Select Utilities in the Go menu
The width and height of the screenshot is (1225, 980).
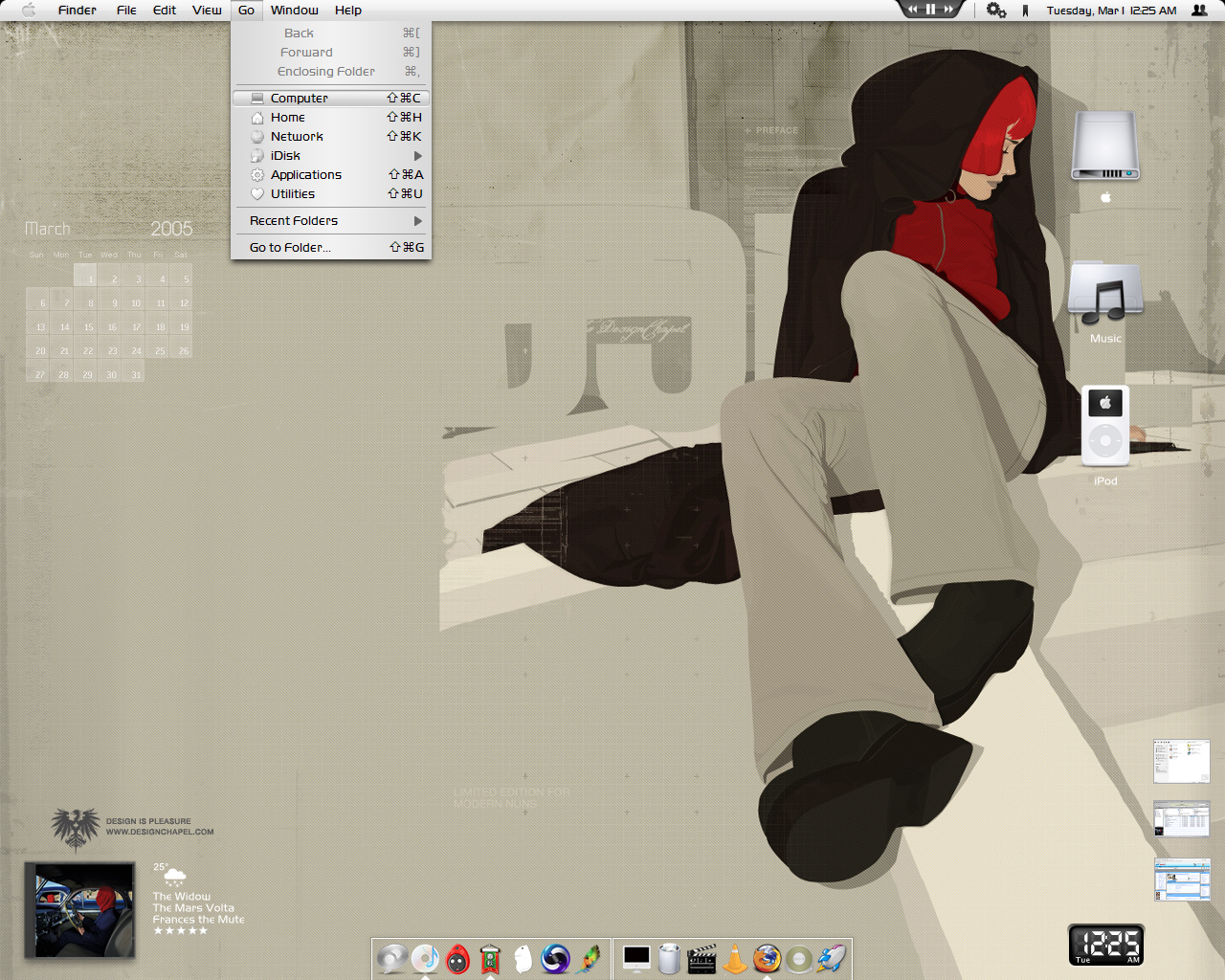click(331, 193)
